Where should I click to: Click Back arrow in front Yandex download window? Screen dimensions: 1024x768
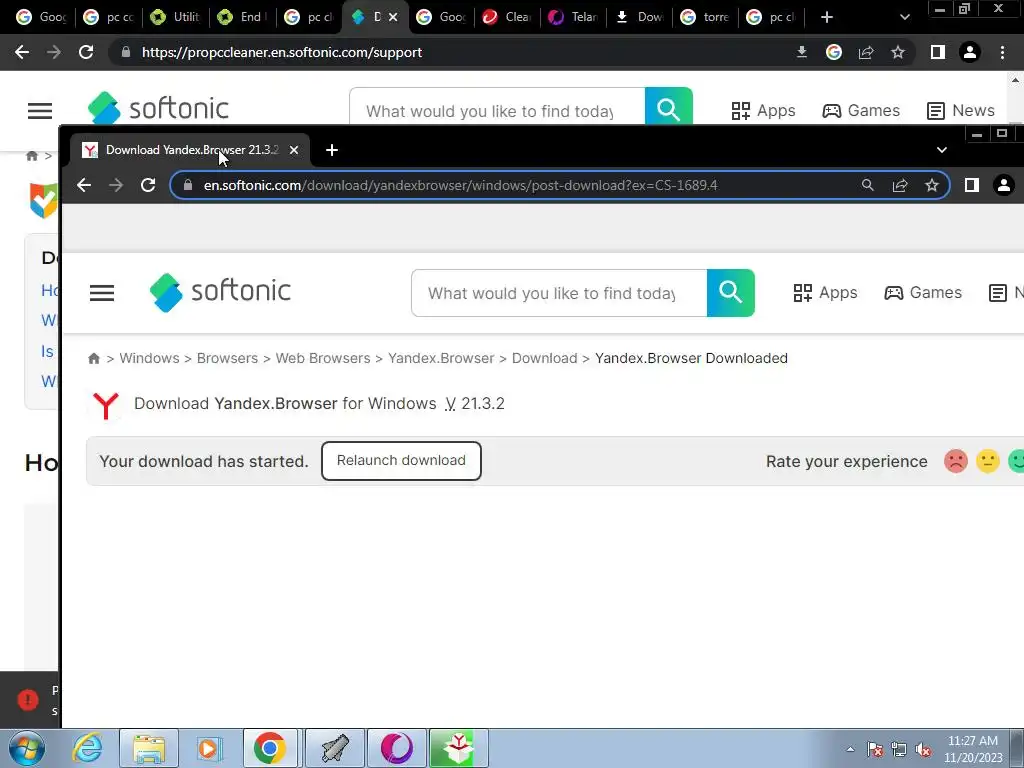(84, 185)
